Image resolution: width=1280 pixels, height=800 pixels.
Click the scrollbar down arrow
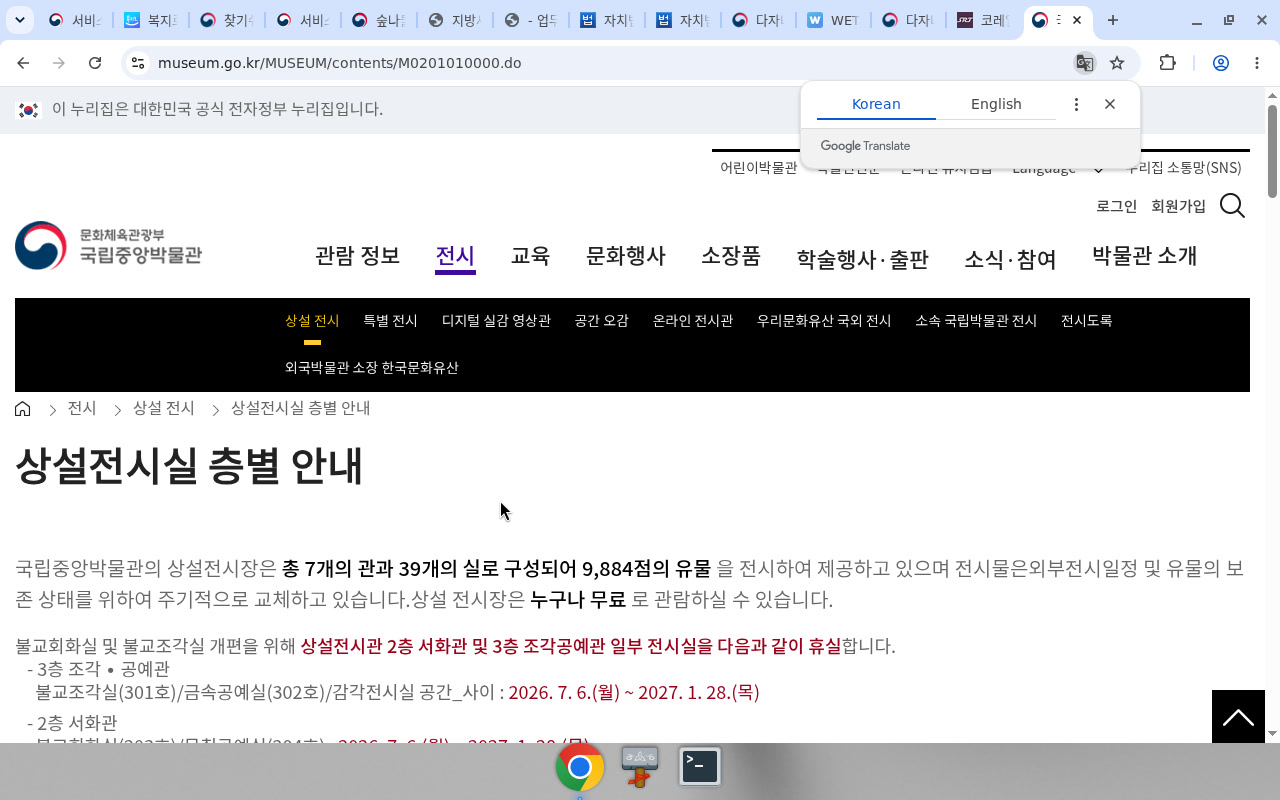tap(1272, 733)
